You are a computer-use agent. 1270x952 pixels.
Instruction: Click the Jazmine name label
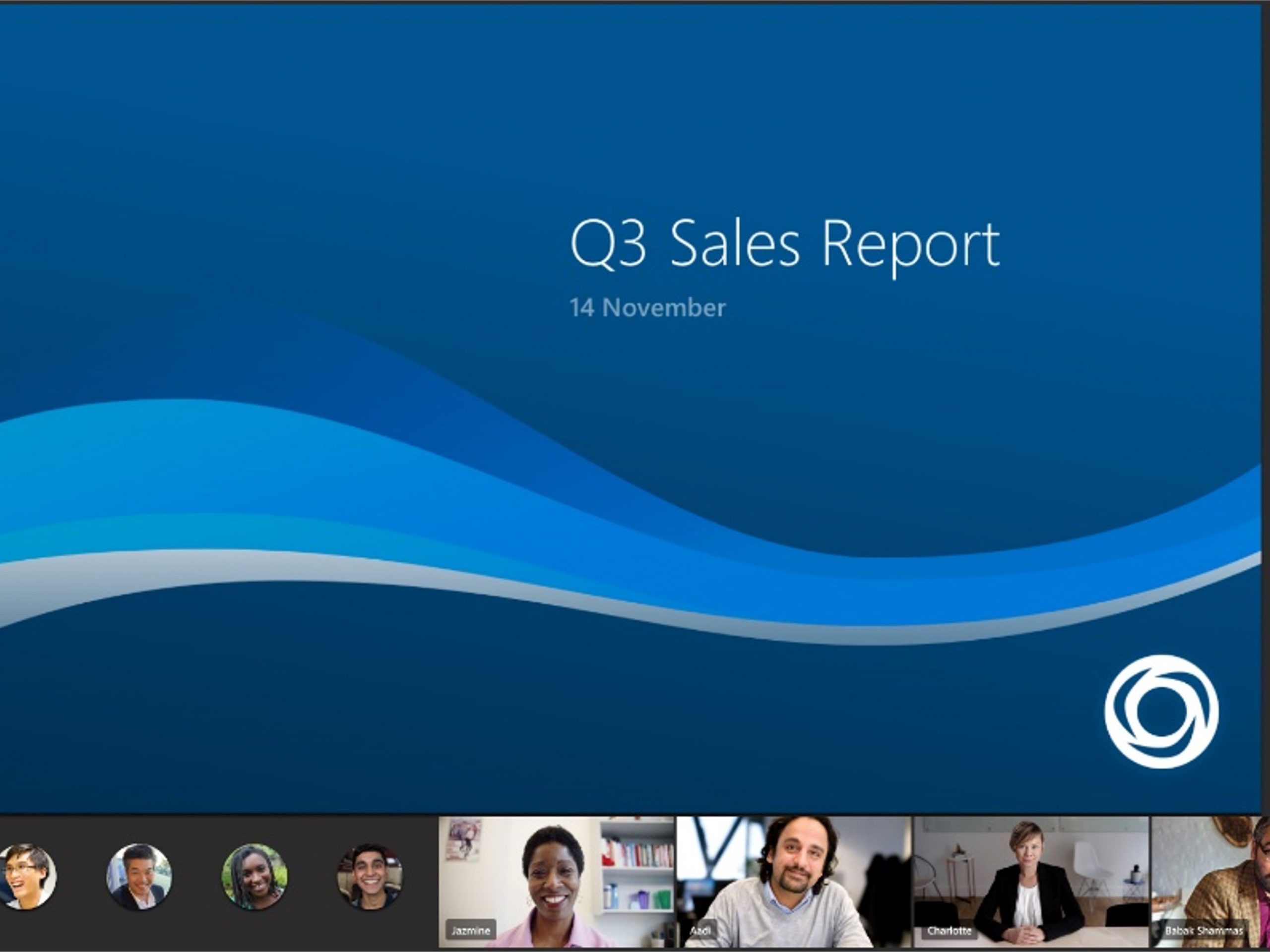pos(470,930)
